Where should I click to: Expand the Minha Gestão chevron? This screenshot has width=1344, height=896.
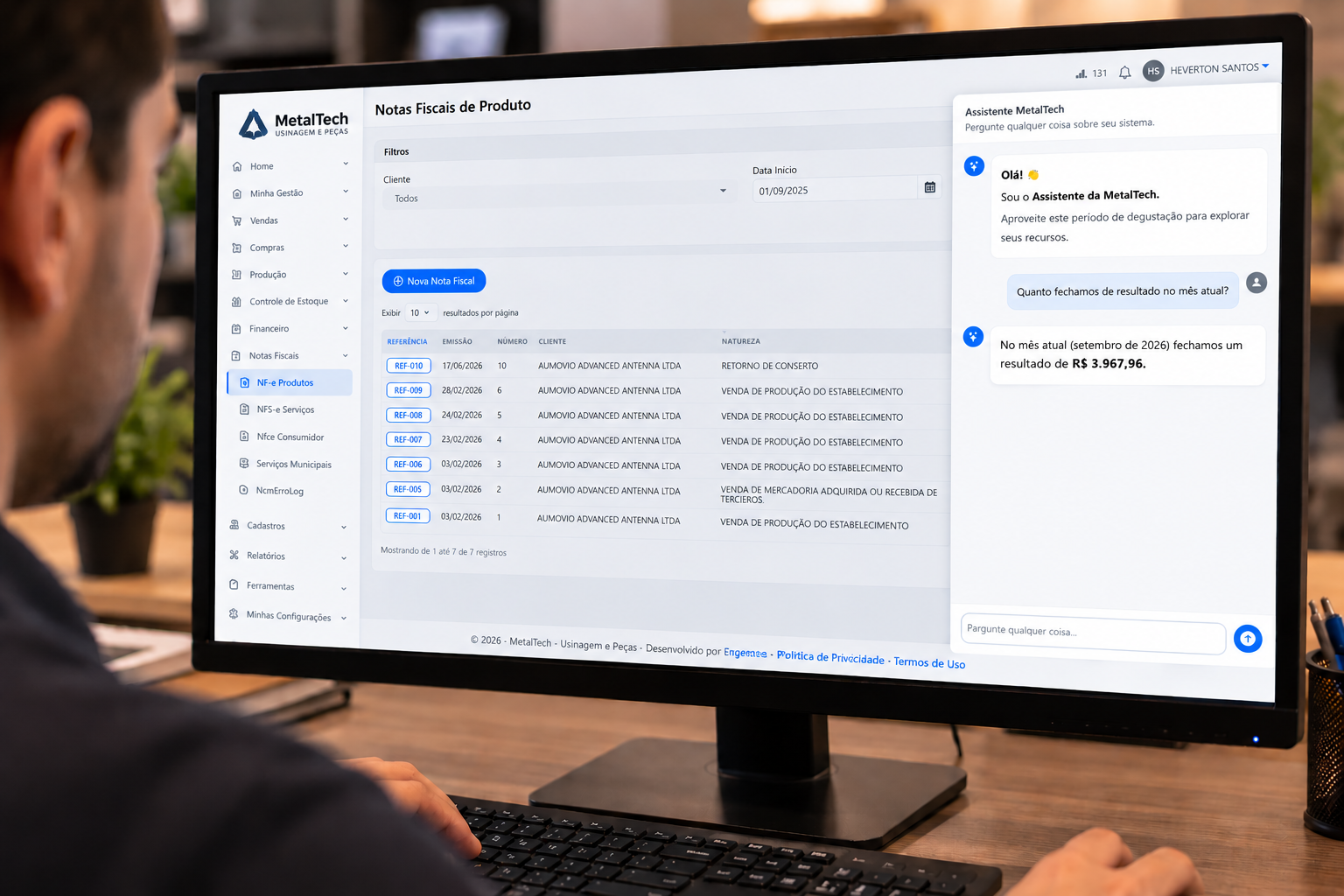point(346,191)
